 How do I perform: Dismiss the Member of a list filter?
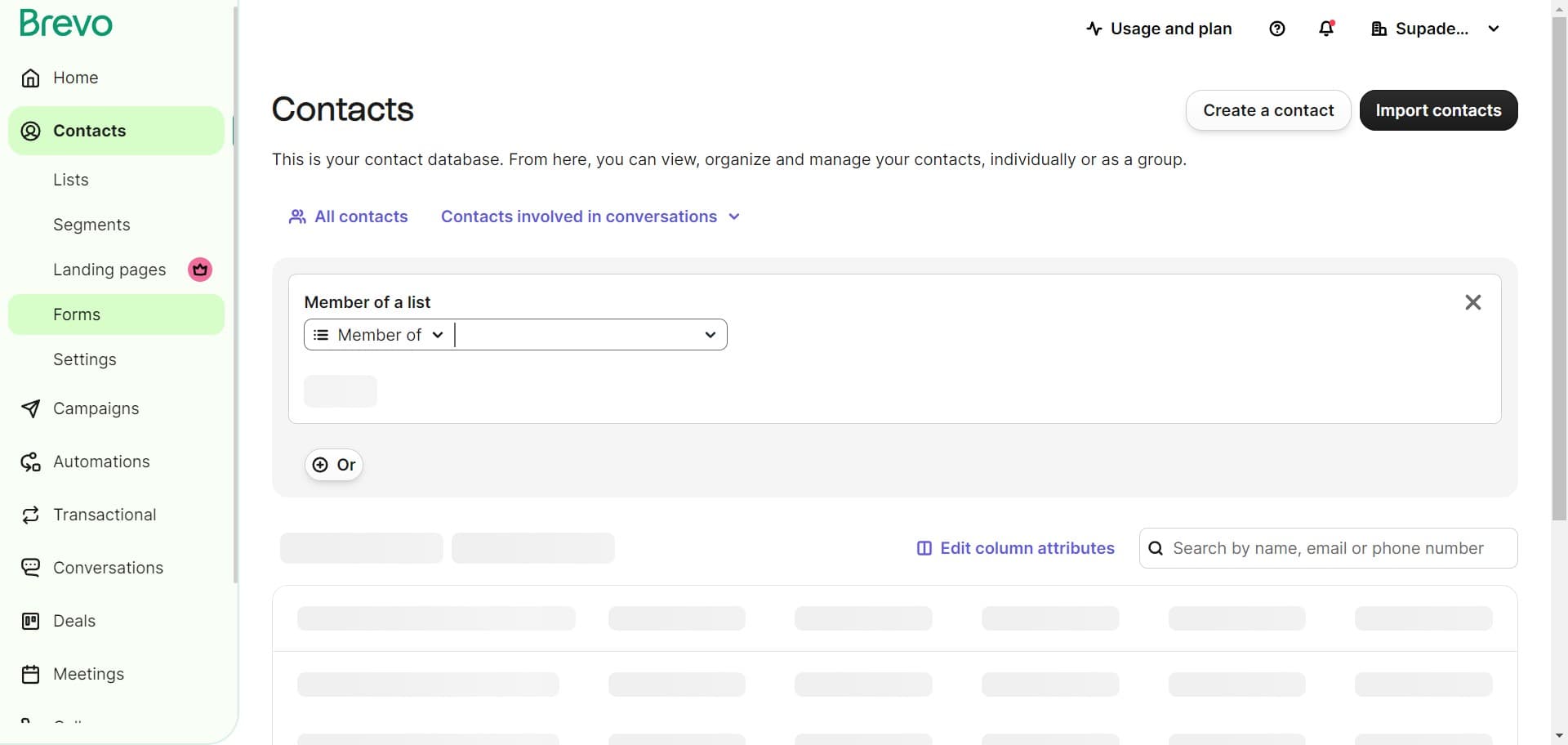(1472, 301)
